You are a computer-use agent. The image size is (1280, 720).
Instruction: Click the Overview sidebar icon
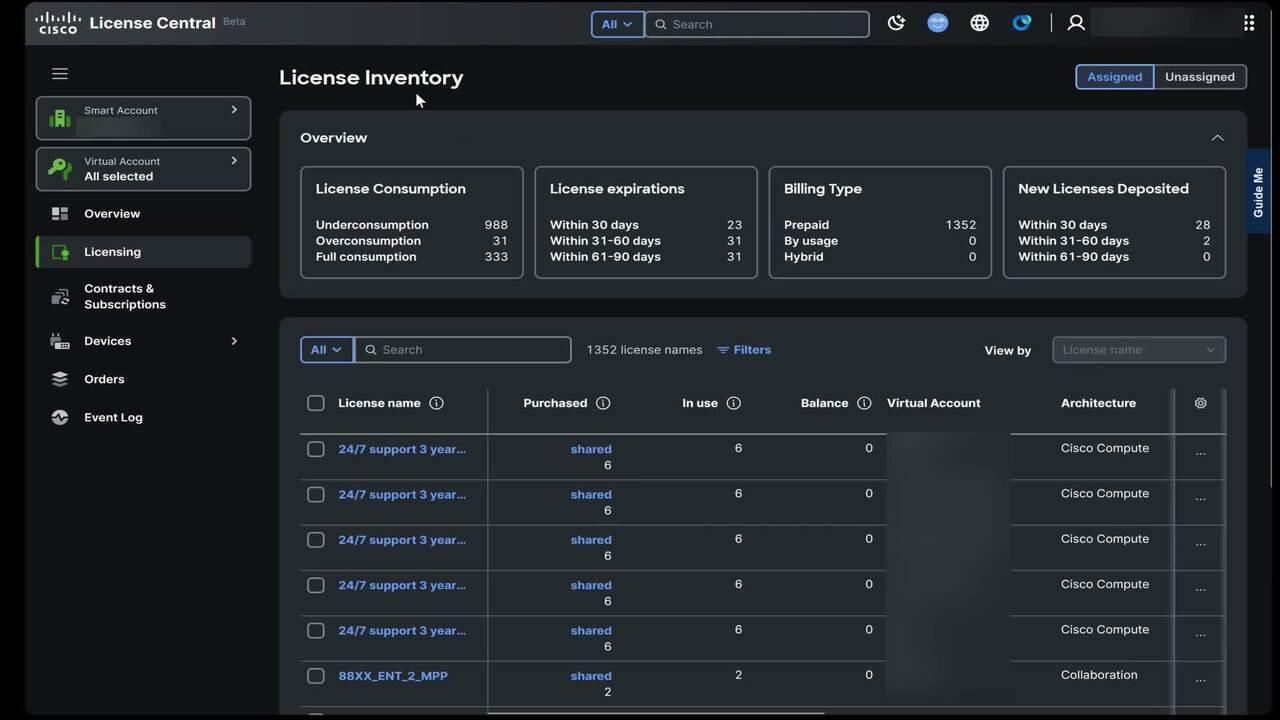click(60, 214)
